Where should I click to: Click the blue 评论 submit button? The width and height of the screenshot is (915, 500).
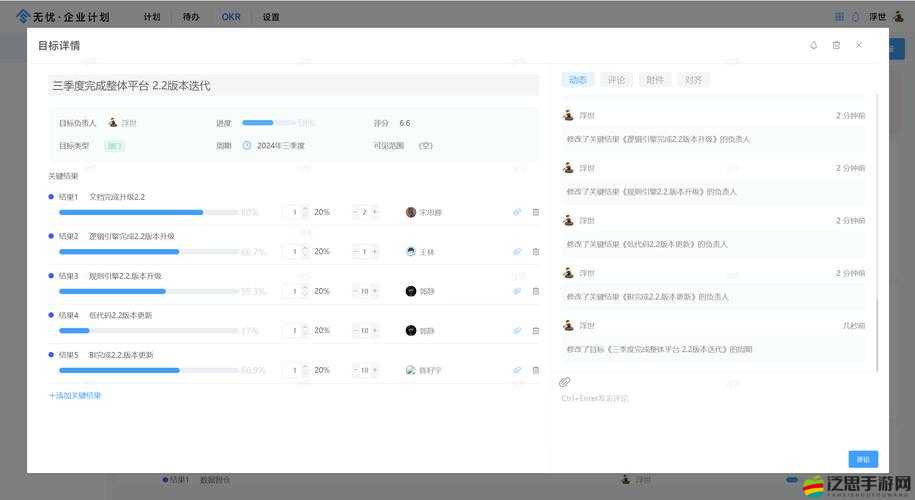coord(862,459)
